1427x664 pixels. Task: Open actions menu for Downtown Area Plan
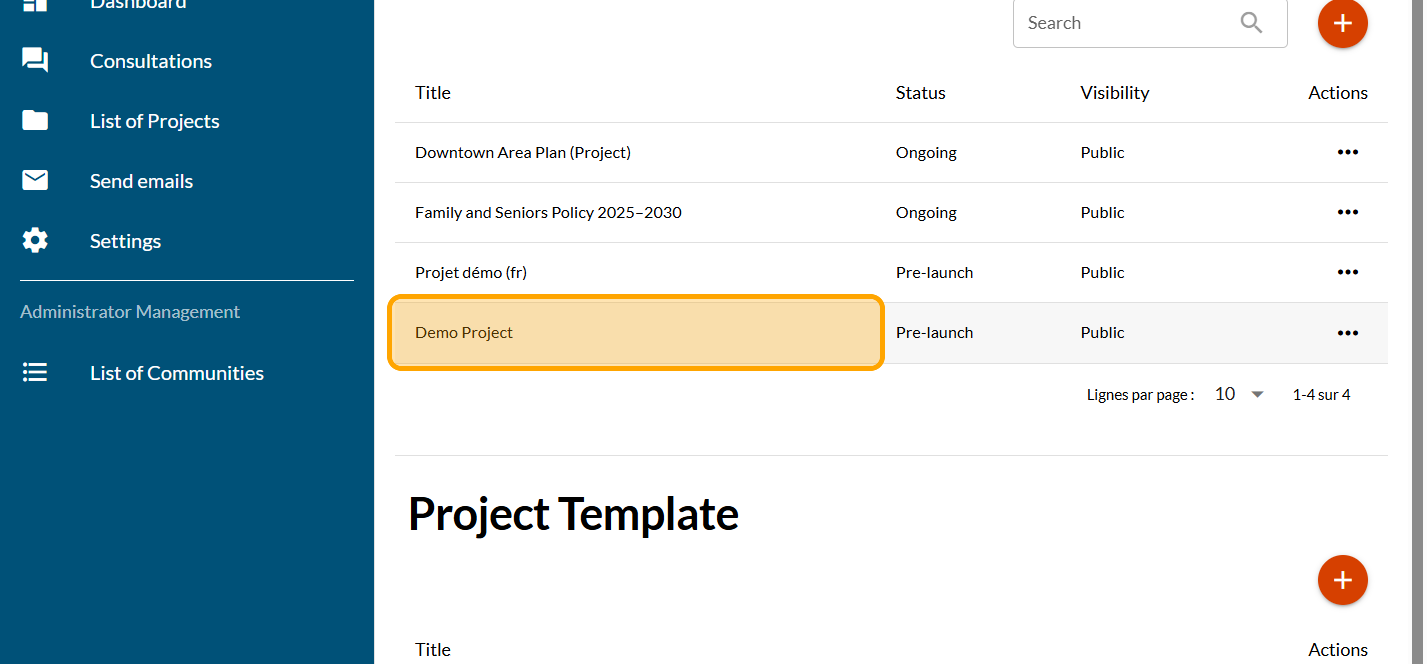[1347, 153]
